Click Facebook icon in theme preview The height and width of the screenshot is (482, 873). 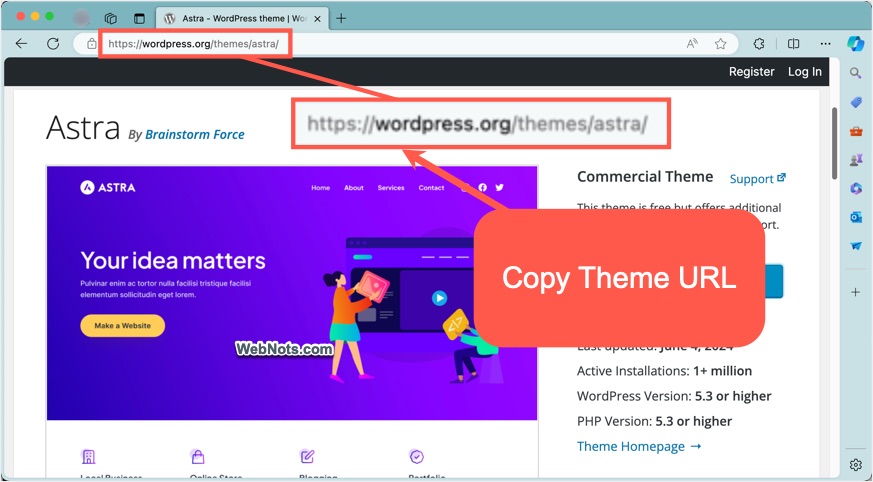point(483,188)
